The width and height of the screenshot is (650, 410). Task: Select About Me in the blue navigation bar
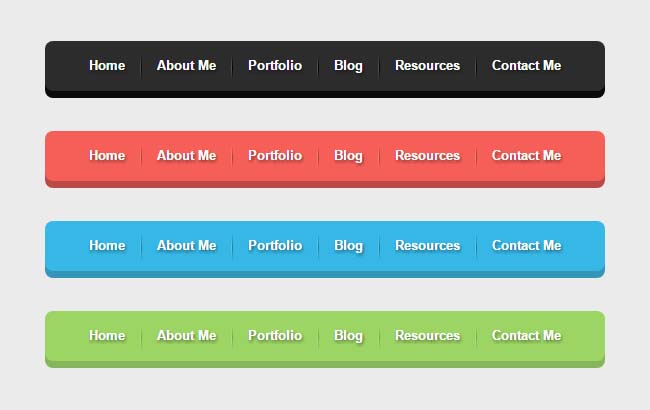pyautogui.click(x=186, y=246)
